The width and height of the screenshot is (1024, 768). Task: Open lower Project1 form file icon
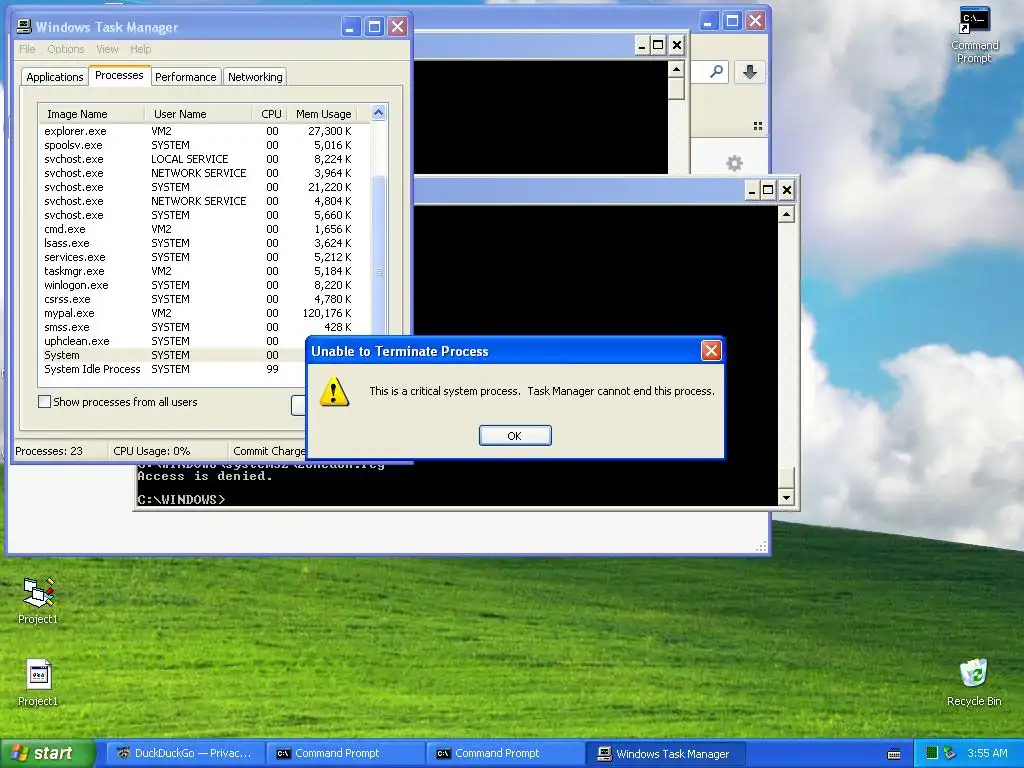[x=38, y=683]
